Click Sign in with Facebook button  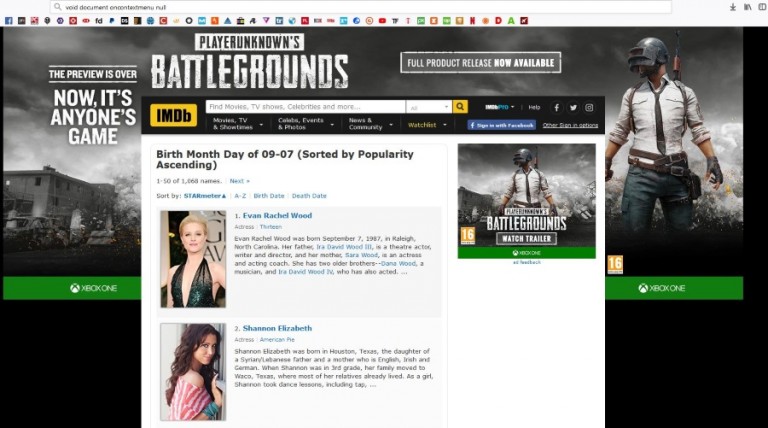pos(502,125)
